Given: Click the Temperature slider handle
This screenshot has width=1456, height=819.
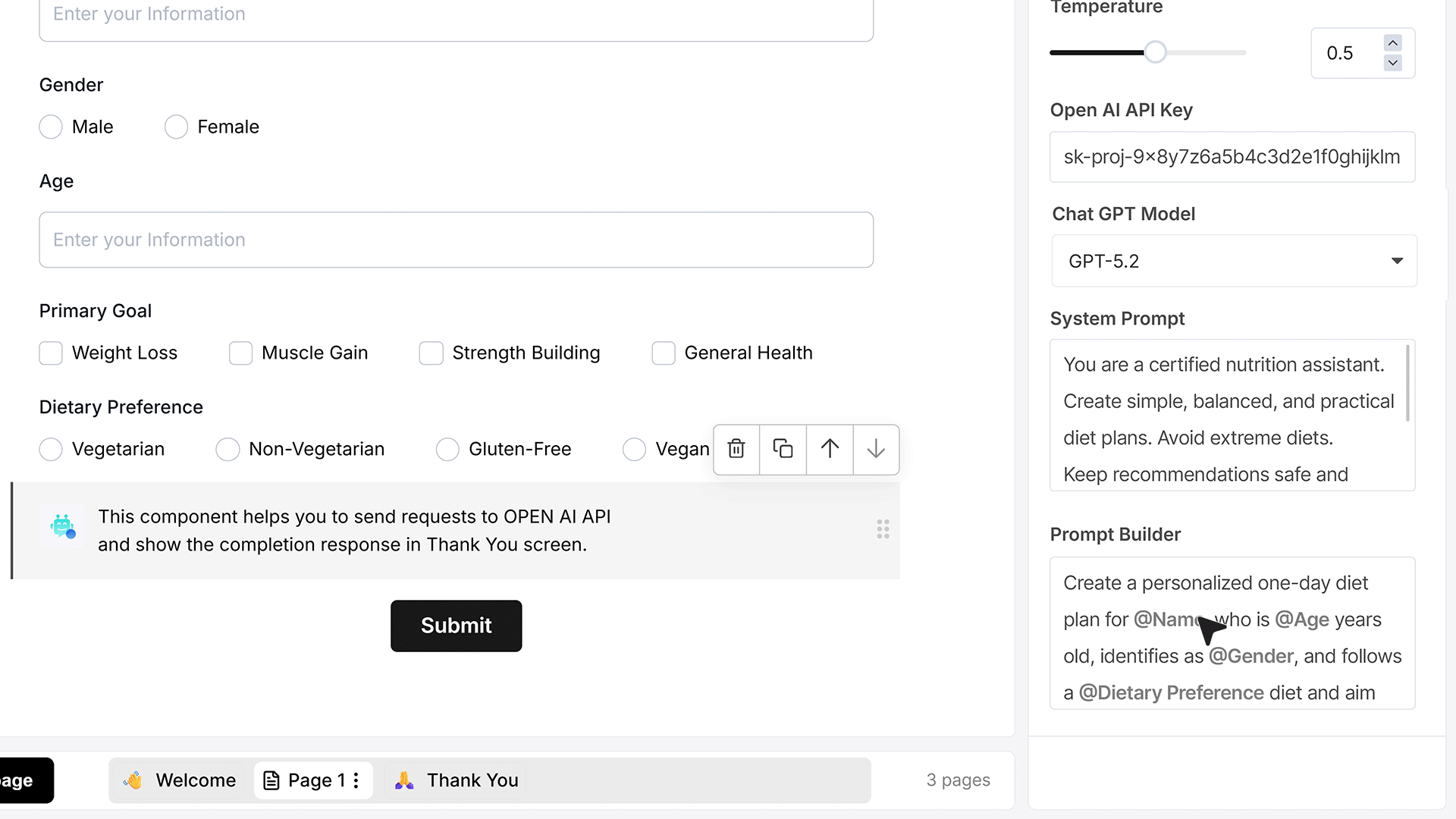Looking at the screenshot, I should 1155,52.
